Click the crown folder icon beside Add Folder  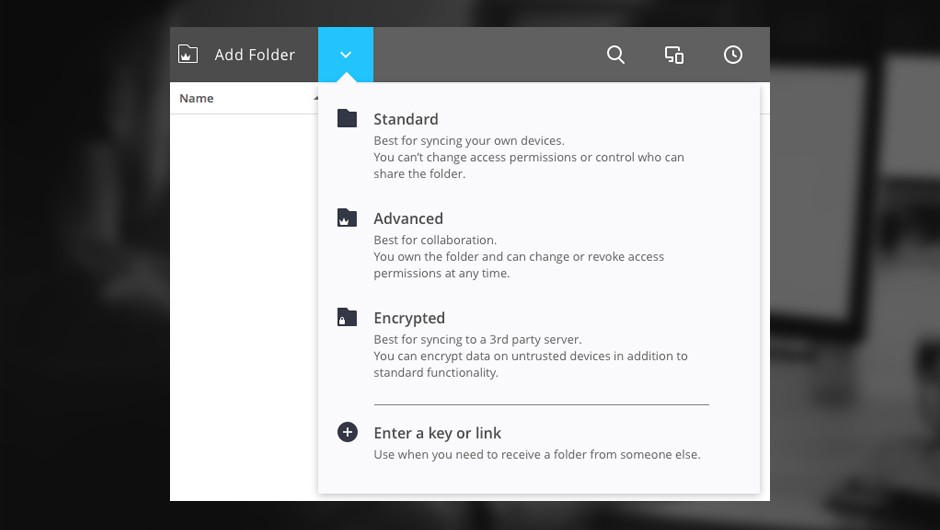[188, 55]
